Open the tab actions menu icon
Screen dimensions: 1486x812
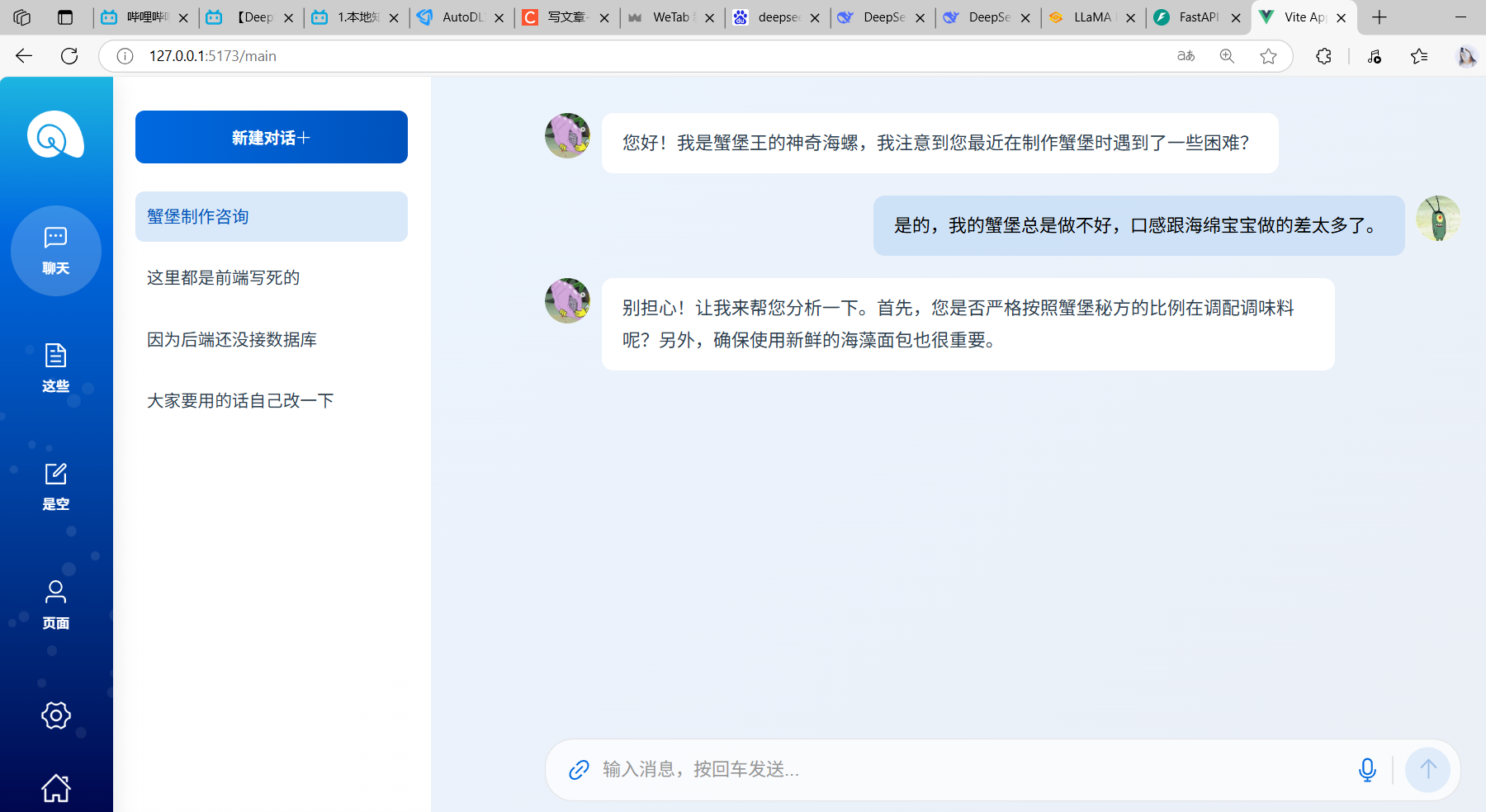pos(65,17)
